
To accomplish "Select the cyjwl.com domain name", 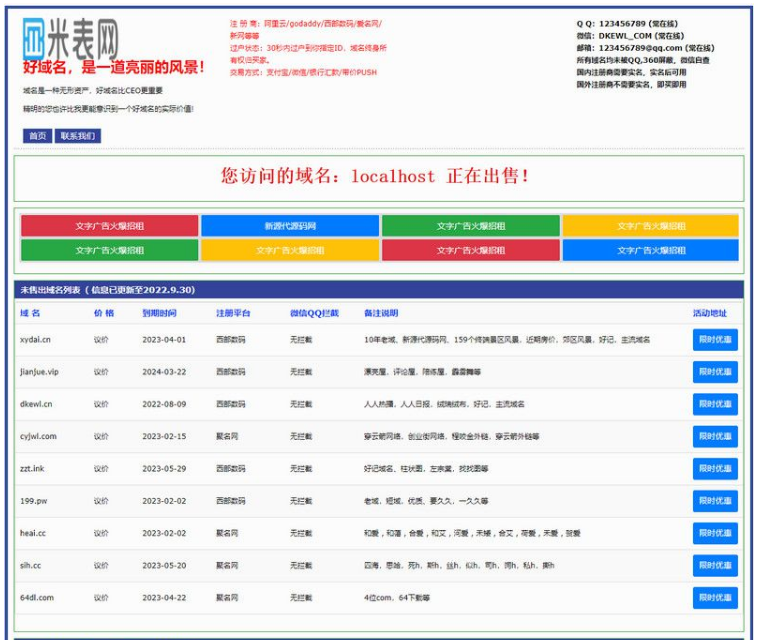I will pos(38,436).
